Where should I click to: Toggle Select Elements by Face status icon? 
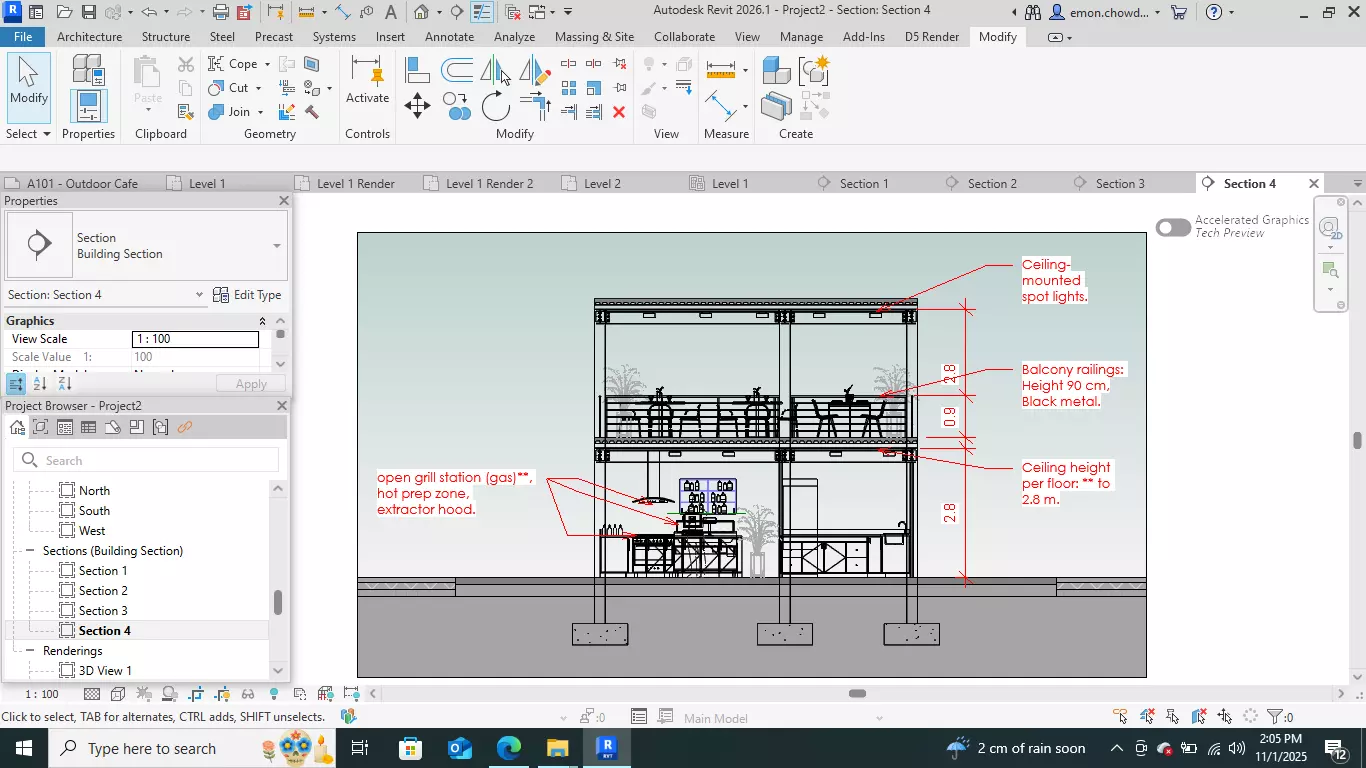pyautogui.click(x=1198, y=717)
